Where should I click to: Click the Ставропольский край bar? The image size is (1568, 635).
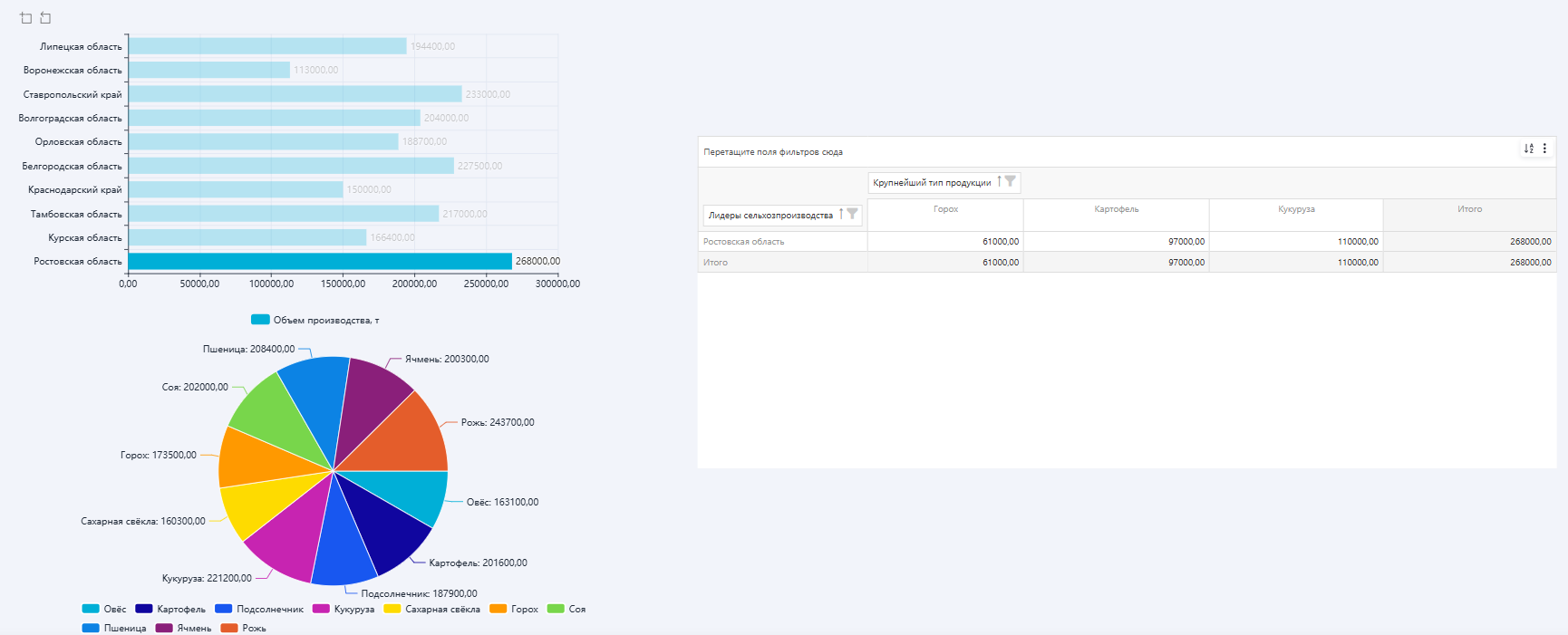(x=295, y=94)
